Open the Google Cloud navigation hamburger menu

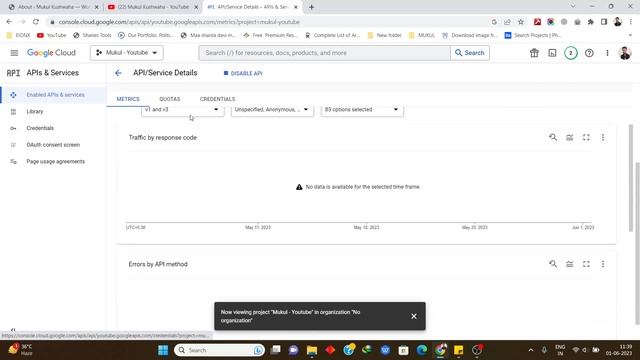pyautogui.click(x=14, y=53)
